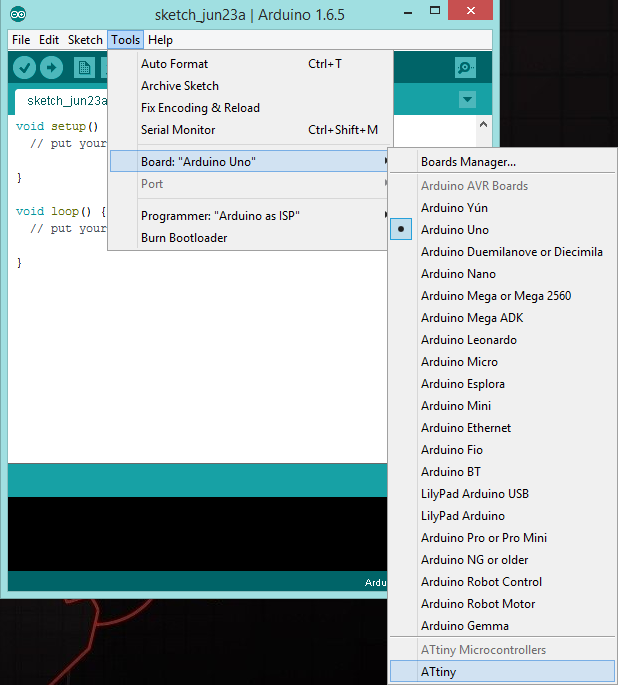
Task: Click the Arduino logo in title bar
Action: pyautogui.click(x=18, y=14)
